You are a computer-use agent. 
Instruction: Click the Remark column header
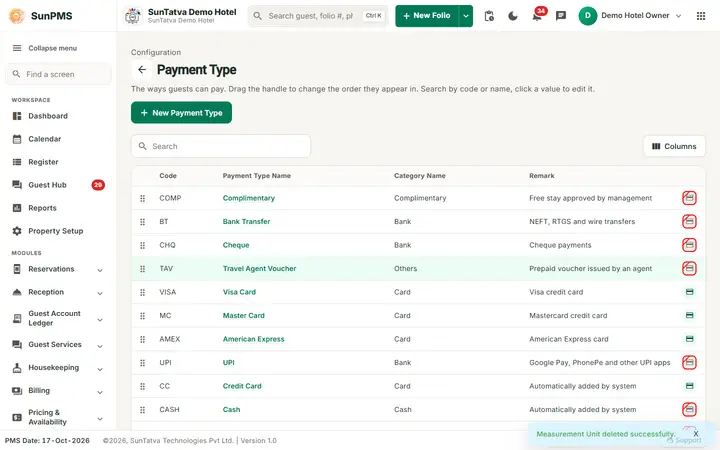pyautogui.click(x=541, y=176)
